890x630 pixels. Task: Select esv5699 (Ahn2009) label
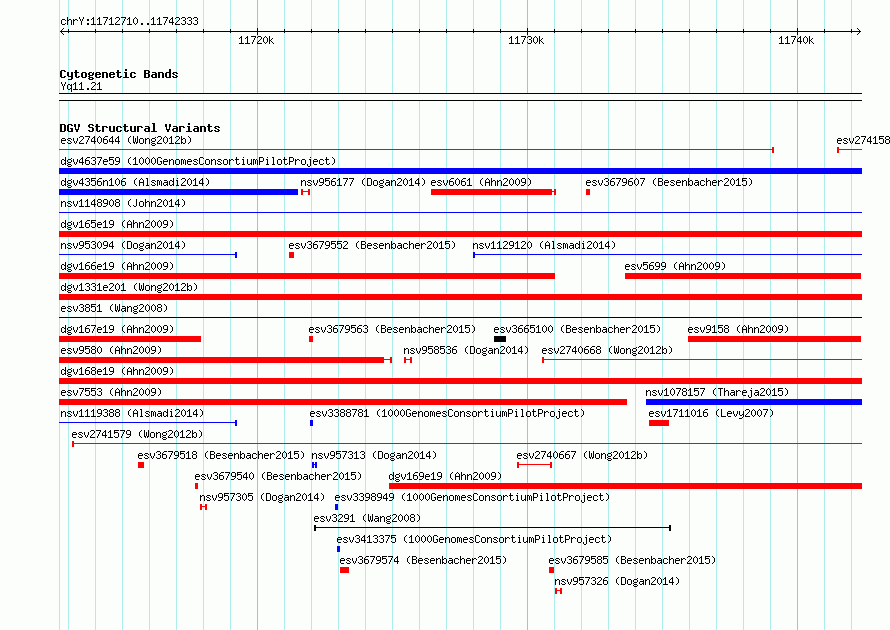click(675, 266)
